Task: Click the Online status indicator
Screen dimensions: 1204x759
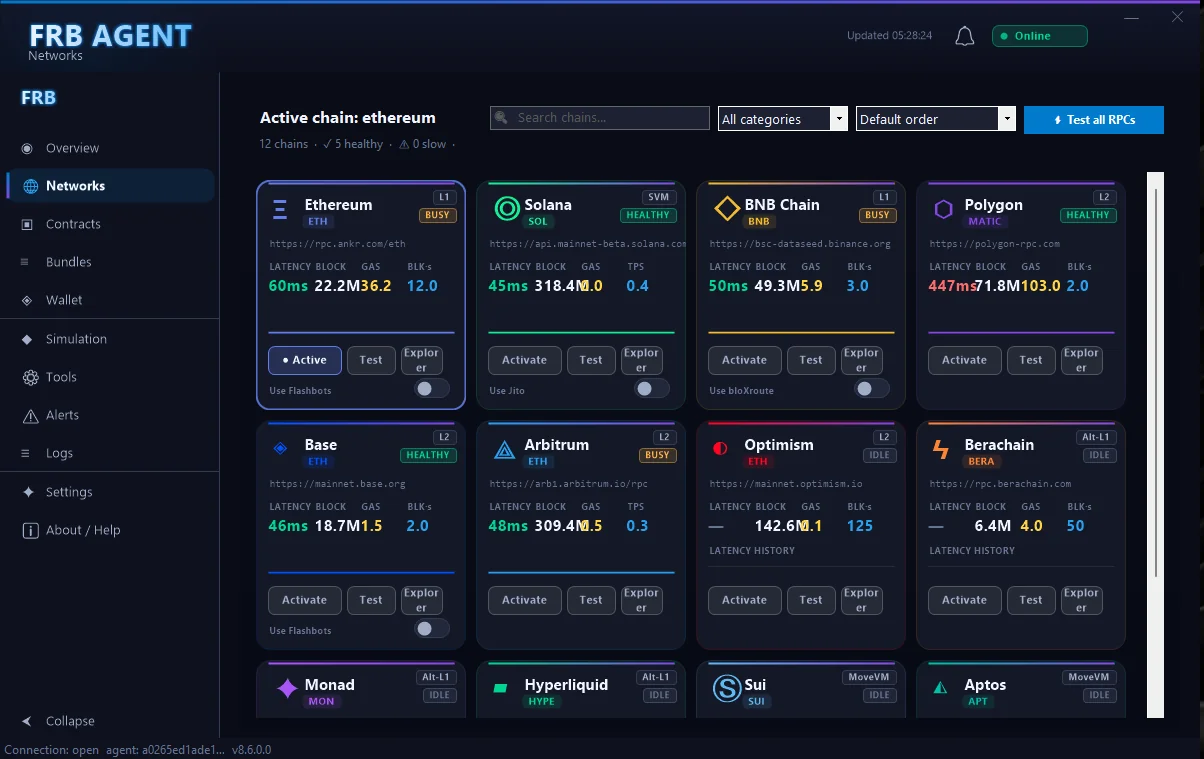Action: click(x=1039, y=36)
